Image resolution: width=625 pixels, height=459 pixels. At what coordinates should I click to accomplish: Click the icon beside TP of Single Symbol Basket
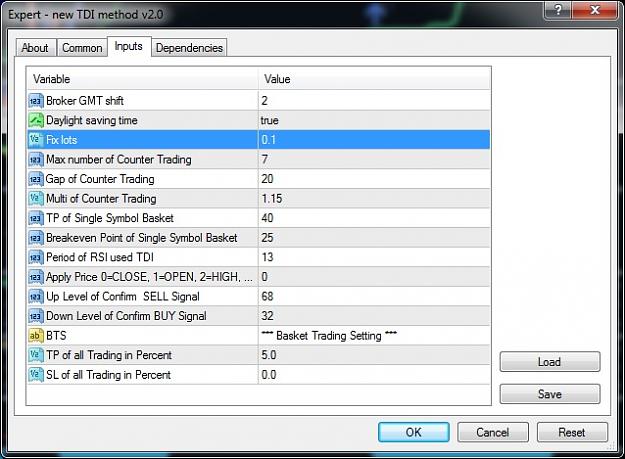click(35, 218)
